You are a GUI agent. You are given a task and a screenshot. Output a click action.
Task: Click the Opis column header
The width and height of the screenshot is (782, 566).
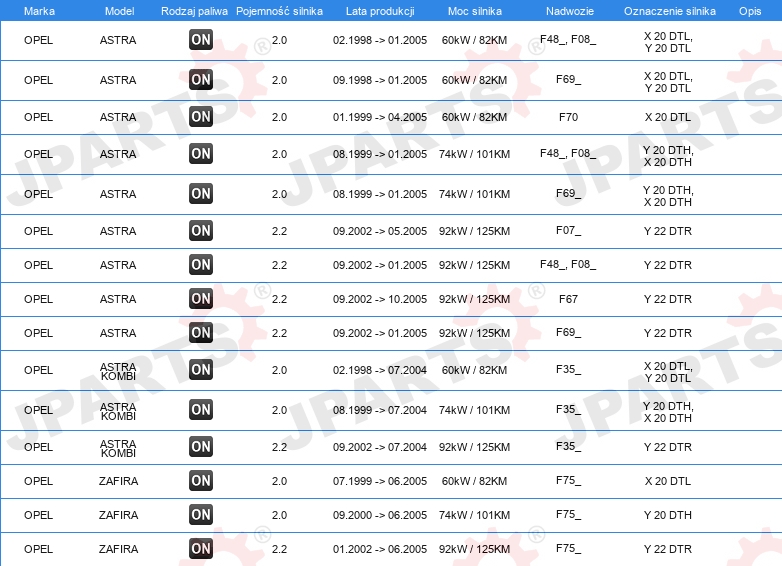(x=750, y=11)
